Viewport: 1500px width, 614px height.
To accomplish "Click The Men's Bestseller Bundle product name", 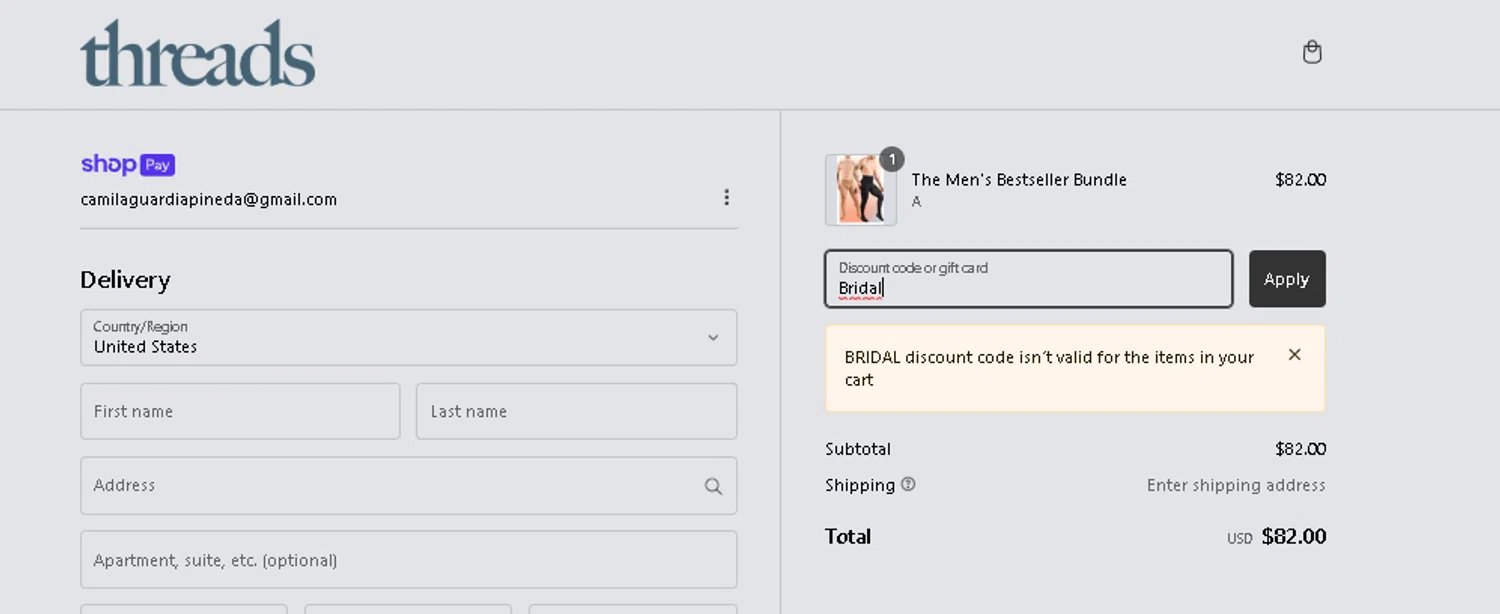I will point(1018,180).
